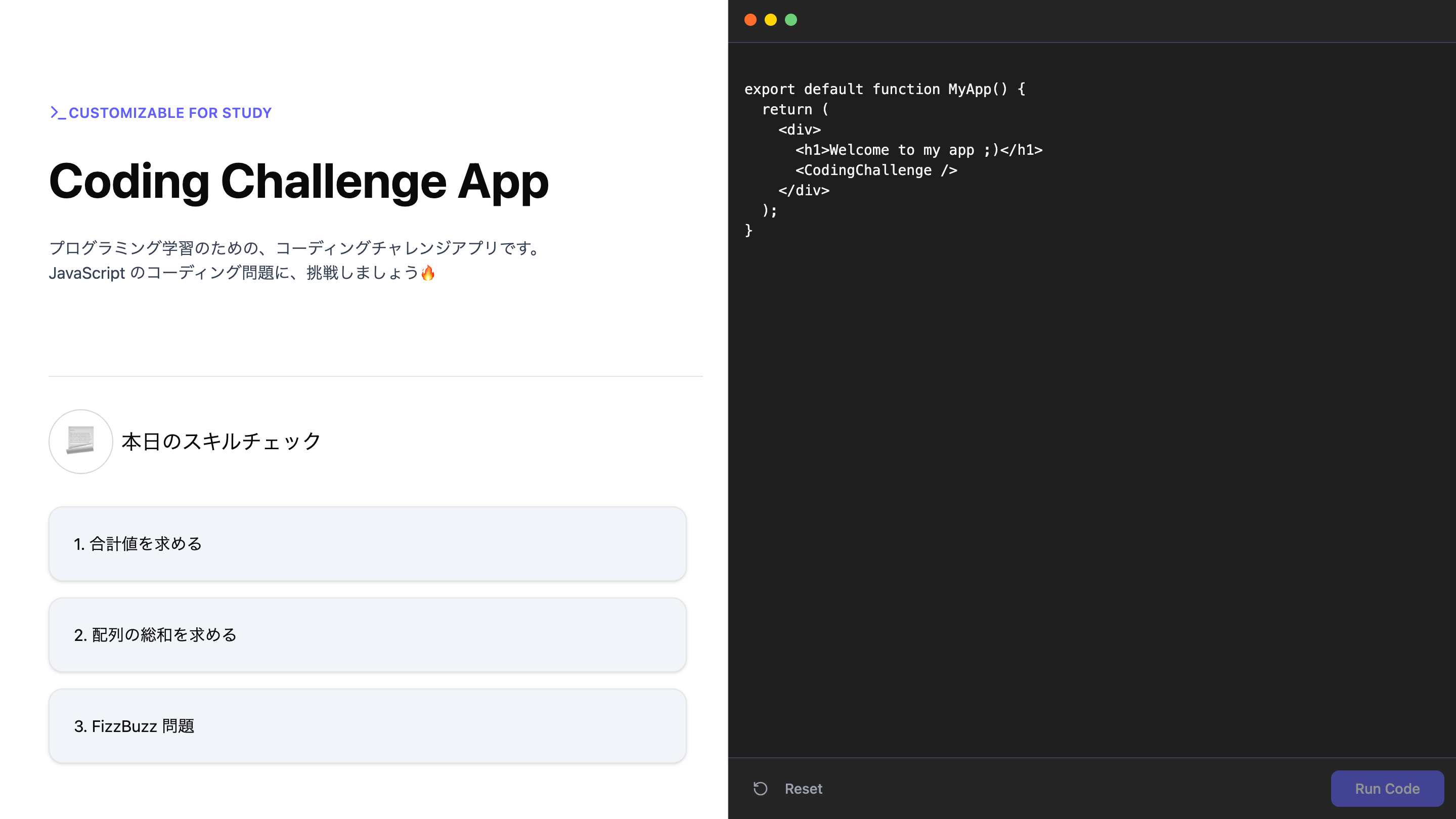Click the Reset text button
Image resolution: width=1456 pixels, height=819 pixels.
(803, 789)
